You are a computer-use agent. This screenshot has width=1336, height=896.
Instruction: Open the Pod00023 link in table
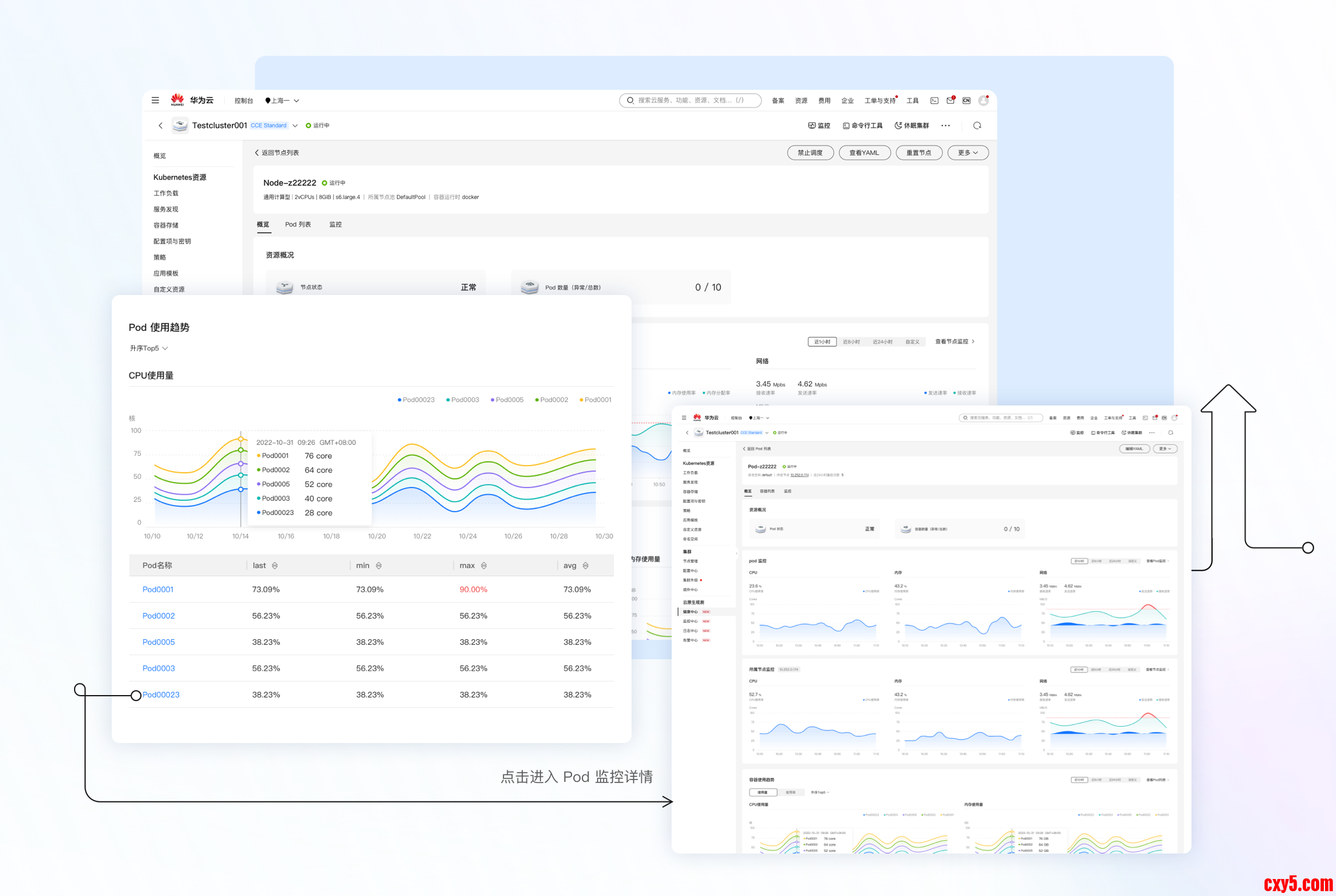(x=161, y=694)
